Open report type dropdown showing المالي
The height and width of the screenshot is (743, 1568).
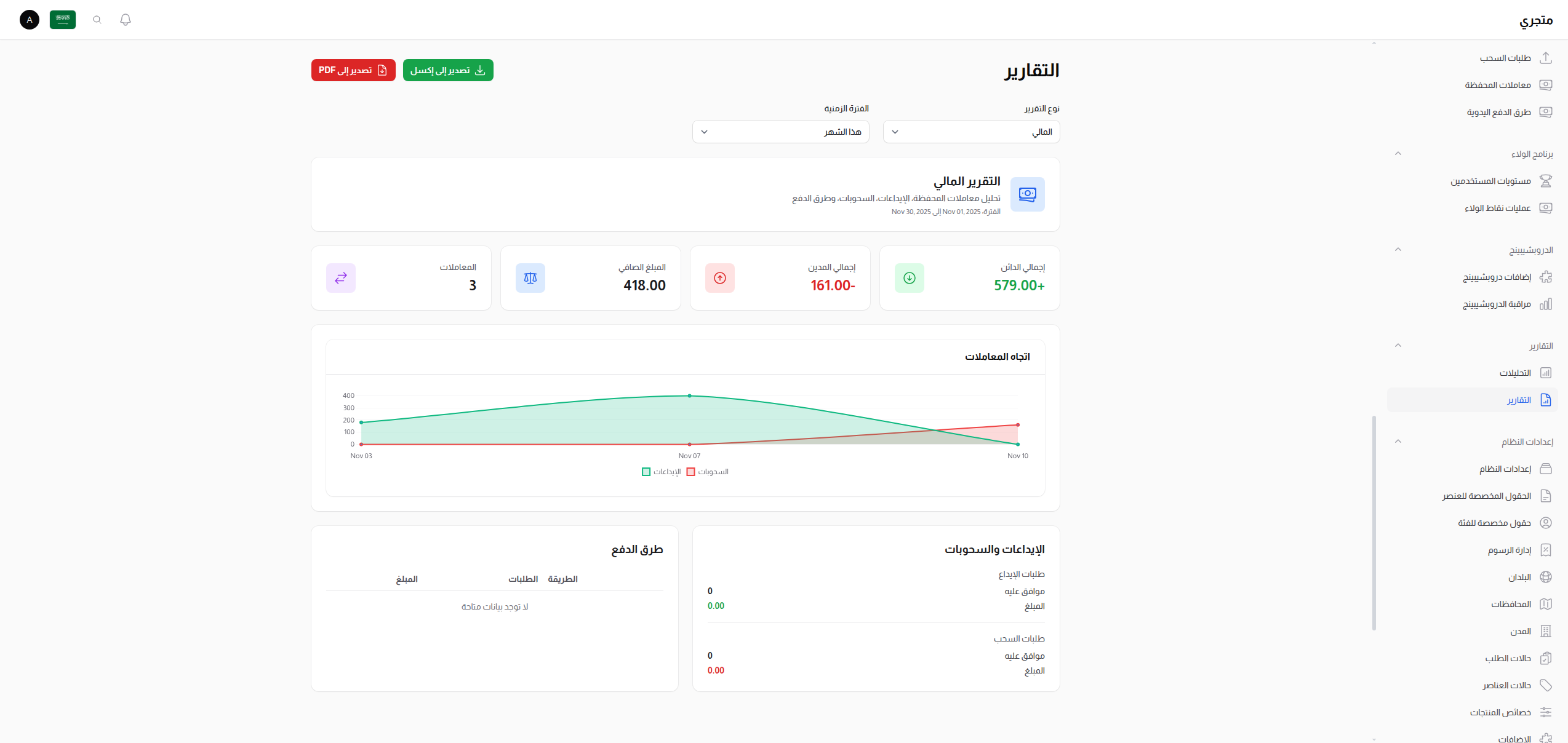click(971, 132)
